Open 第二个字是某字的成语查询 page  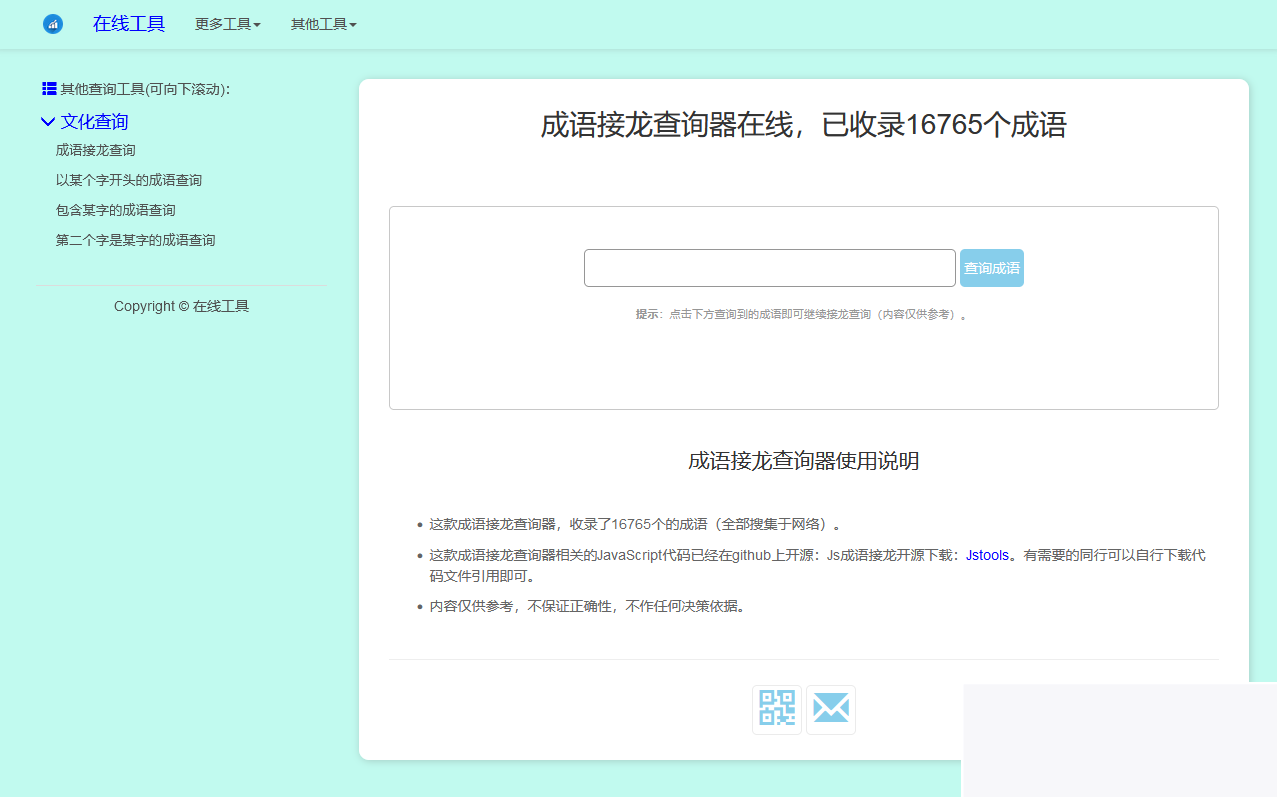(x=136, y=240)
